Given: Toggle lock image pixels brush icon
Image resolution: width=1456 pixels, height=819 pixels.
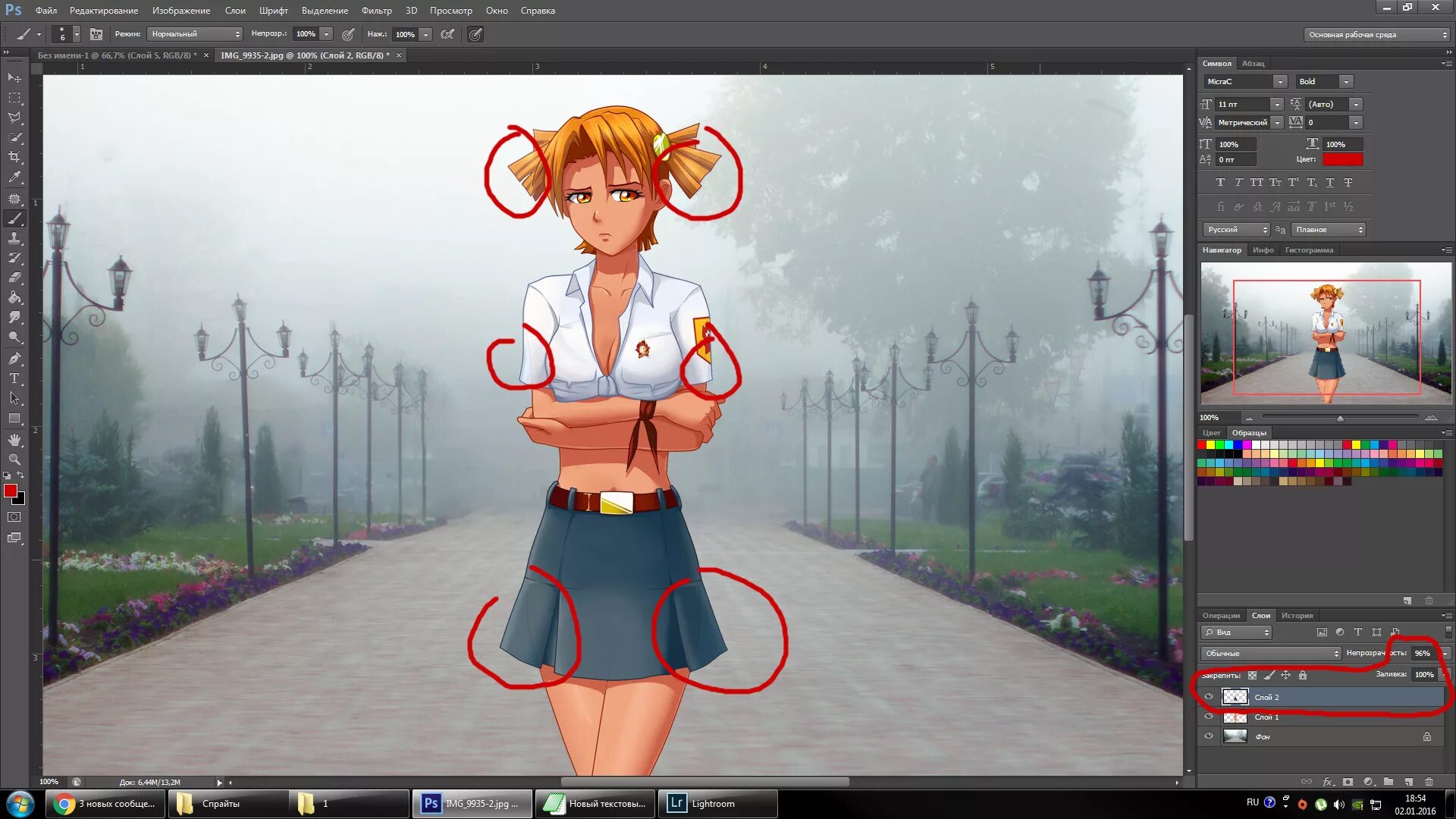Looking at the screenshot, I should pyautogui.click(x=1269, y=675).
